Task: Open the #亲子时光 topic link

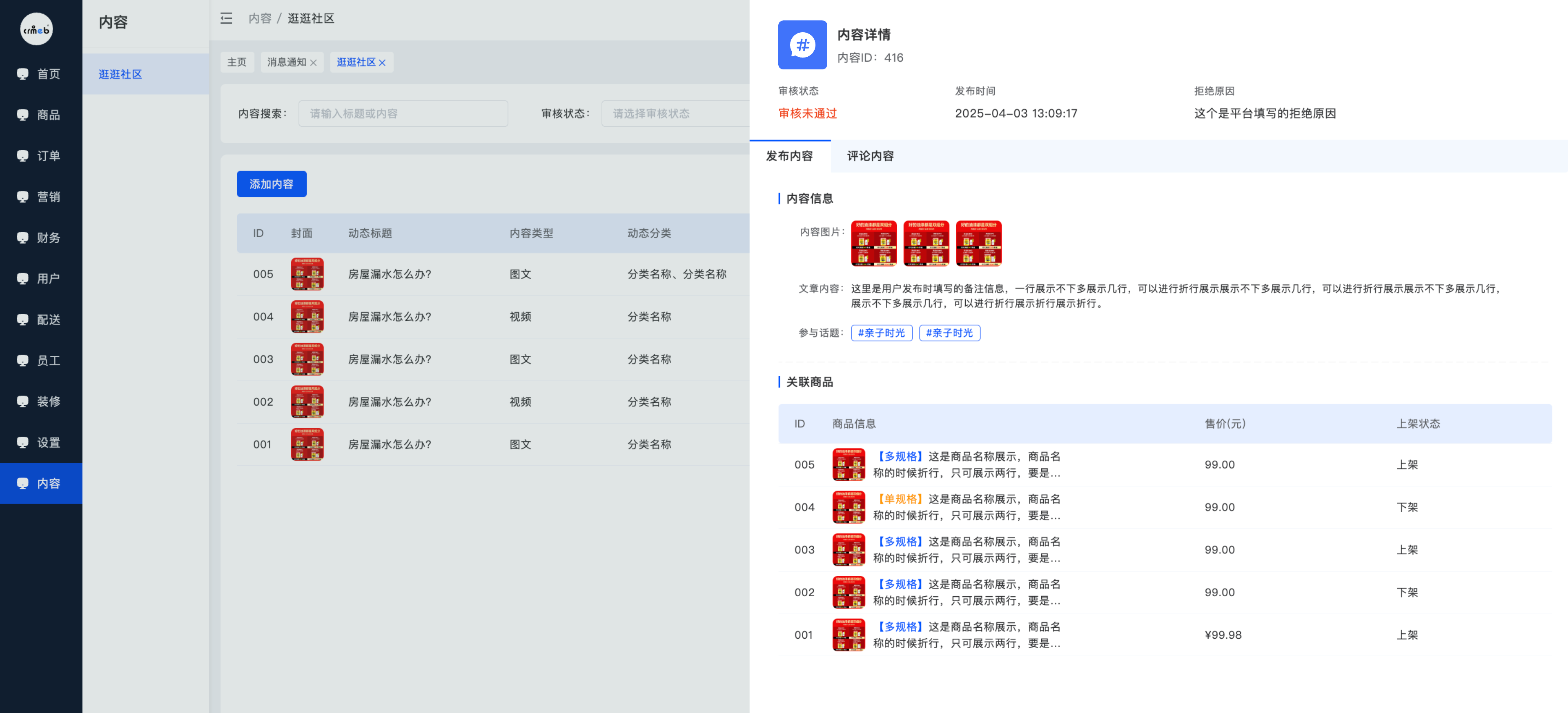Action: pyautogui.click(x=882, y=333)
